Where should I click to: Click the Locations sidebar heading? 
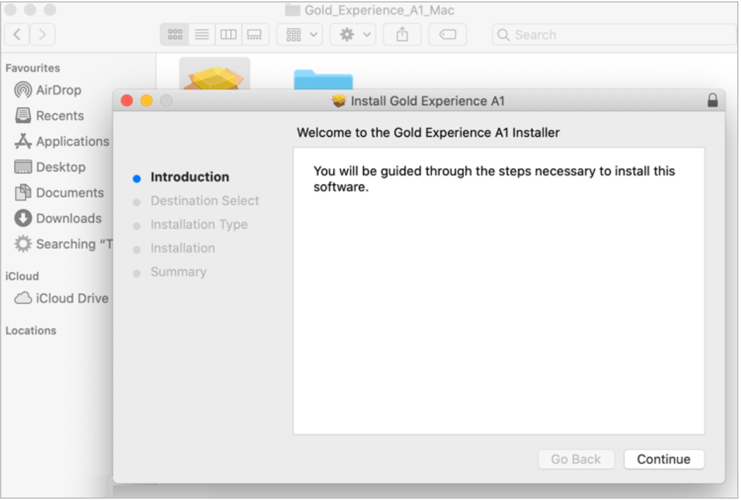pyautogui.click(x=31, y=330)
